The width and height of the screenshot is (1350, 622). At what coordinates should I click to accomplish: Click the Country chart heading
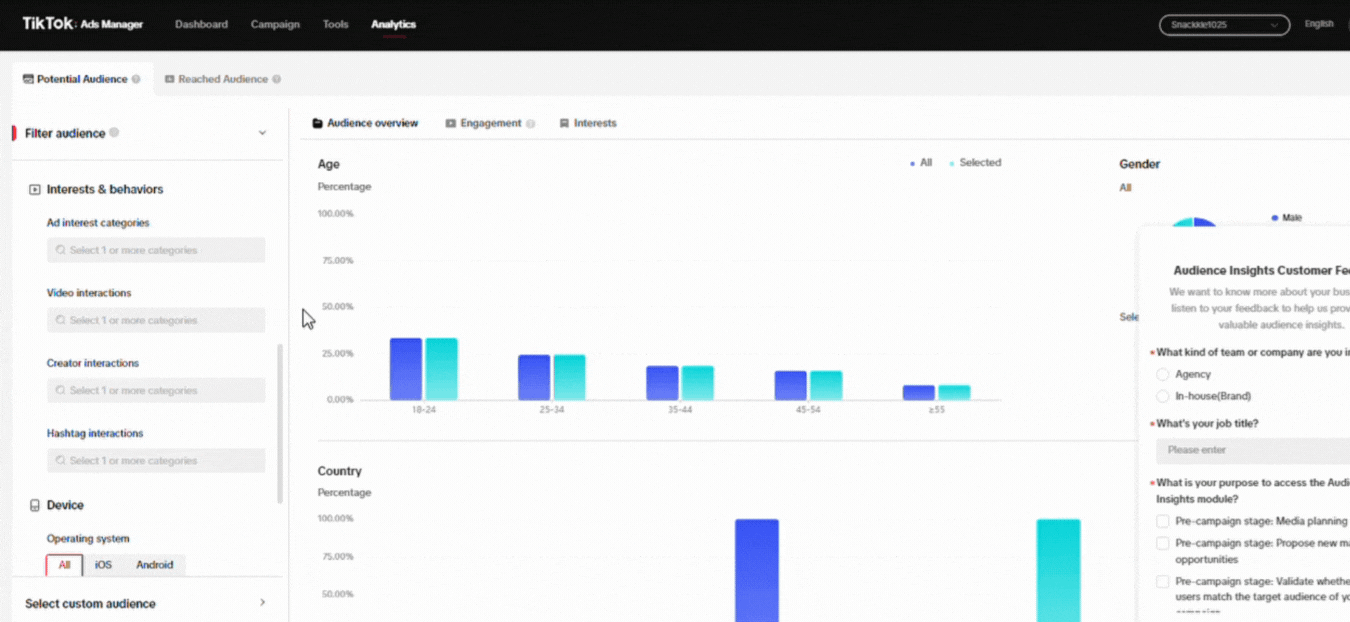pyautogui.click(x=340, y=471)
